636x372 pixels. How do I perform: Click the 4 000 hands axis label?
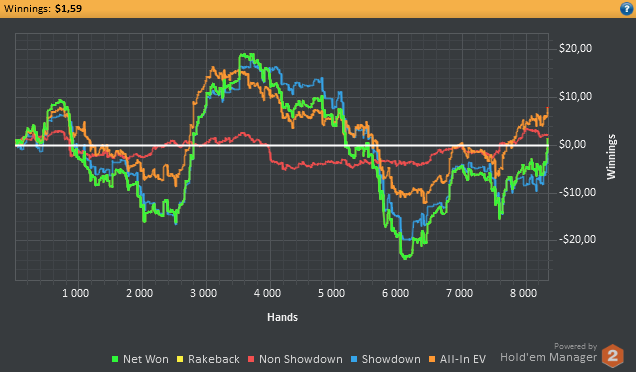267,293
